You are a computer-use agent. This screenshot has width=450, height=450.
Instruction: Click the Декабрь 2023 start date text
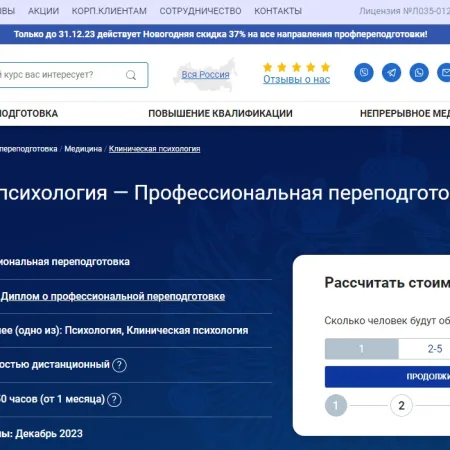pos(49,434)
